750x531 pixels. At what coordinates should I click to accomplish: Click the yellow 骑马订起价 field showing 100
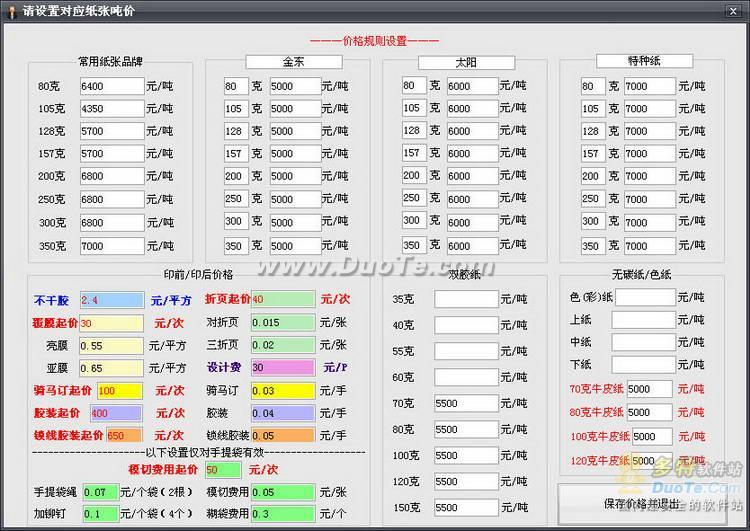(120, 391)
